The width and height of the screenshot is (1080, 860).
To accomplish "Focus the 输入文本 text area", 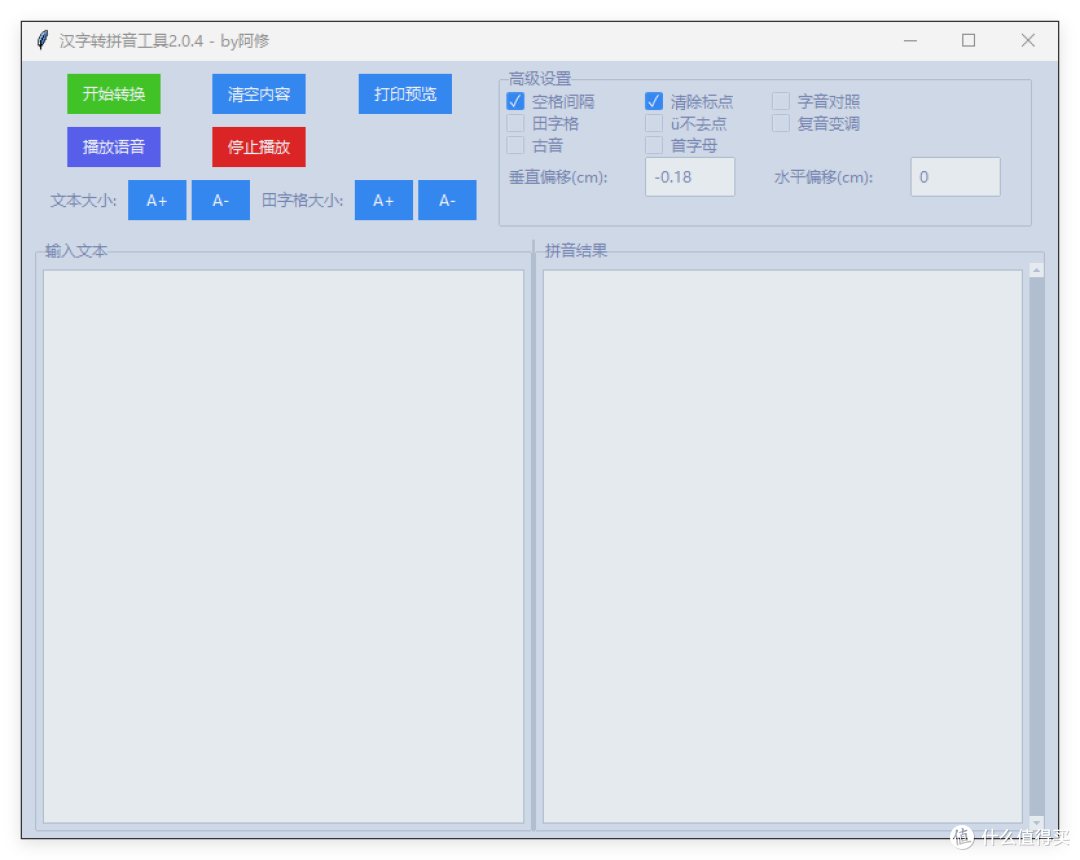I will (x=283, y=546).
